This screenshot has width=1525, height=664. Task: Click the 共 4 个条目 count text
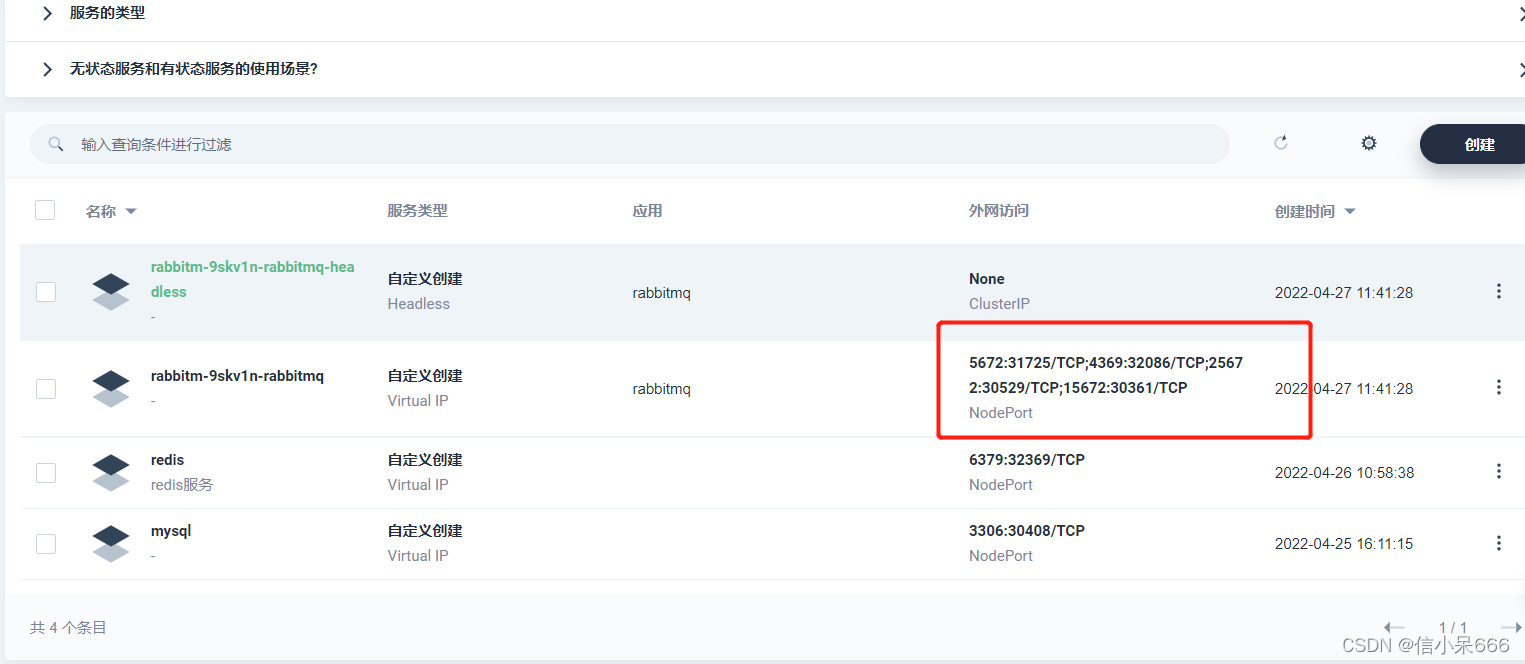click(x=68, y=628)
